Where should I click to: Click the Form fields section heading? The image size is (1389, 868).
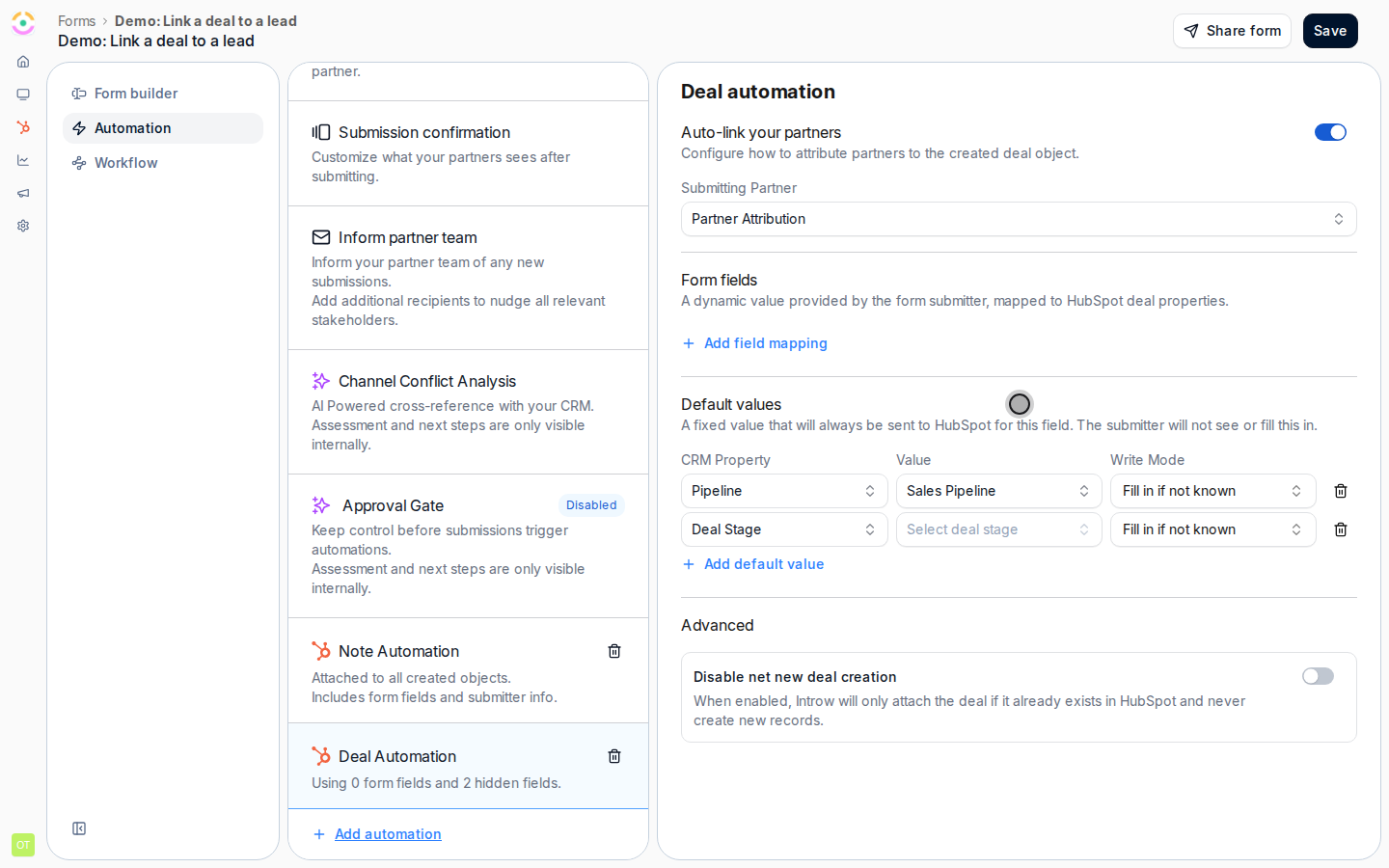[719, 280]
